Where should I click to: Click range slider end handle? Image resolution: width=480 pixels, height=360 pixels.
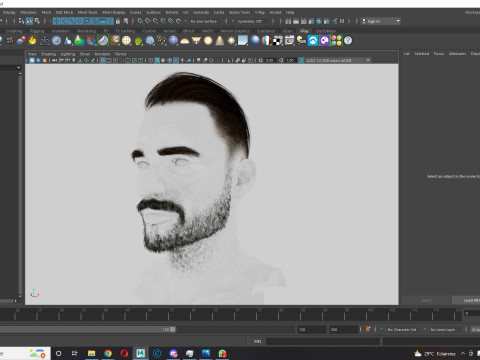coord(173,329)
